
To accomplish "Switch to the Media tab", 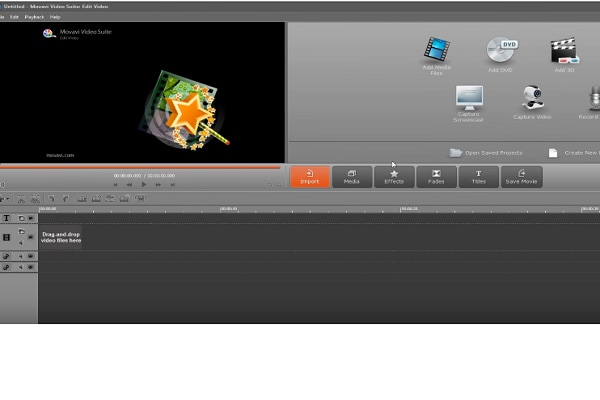I will coord(352,177).
